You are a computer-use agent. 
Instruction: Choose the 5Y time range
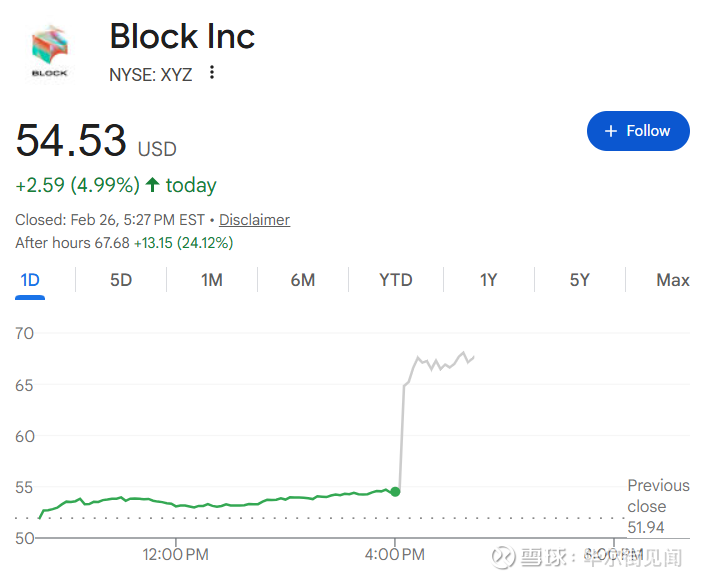tap(580, 280)
